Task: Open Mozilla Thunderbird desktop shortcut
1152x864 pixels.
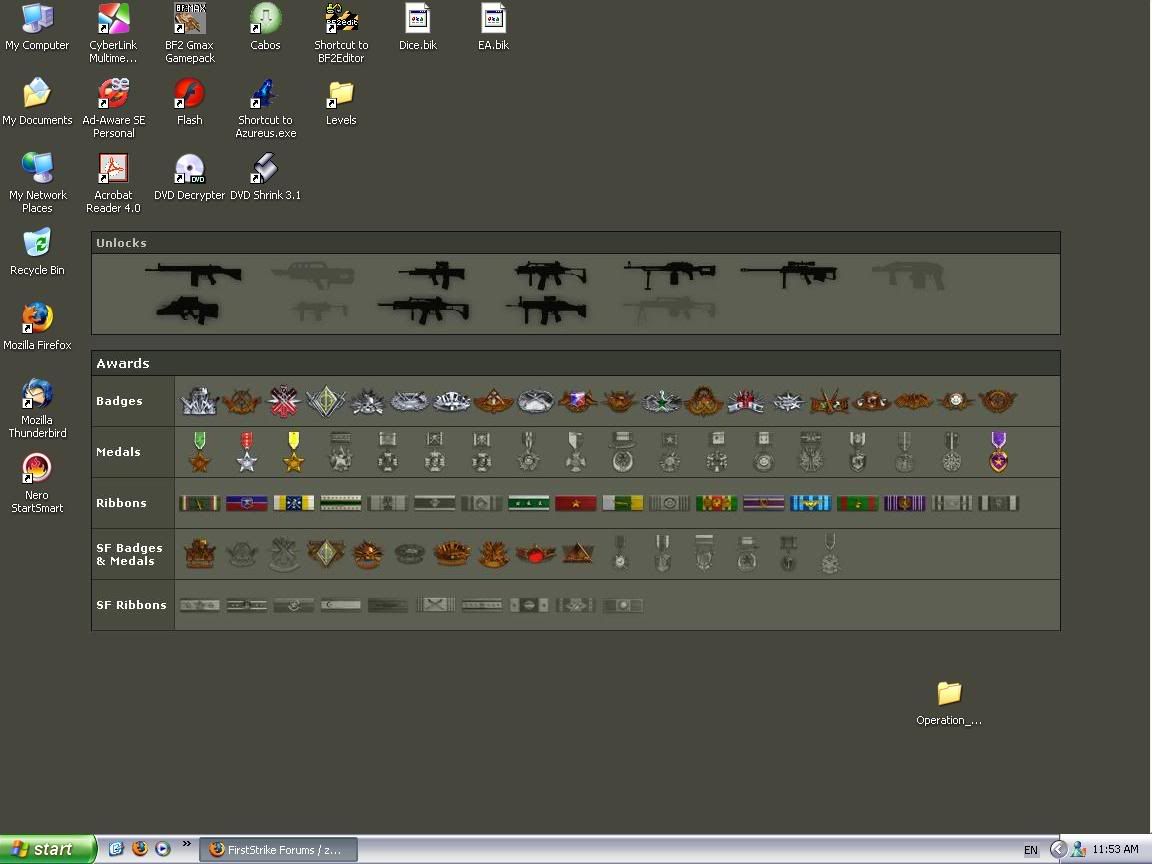Action: click(x=37, y=408)
